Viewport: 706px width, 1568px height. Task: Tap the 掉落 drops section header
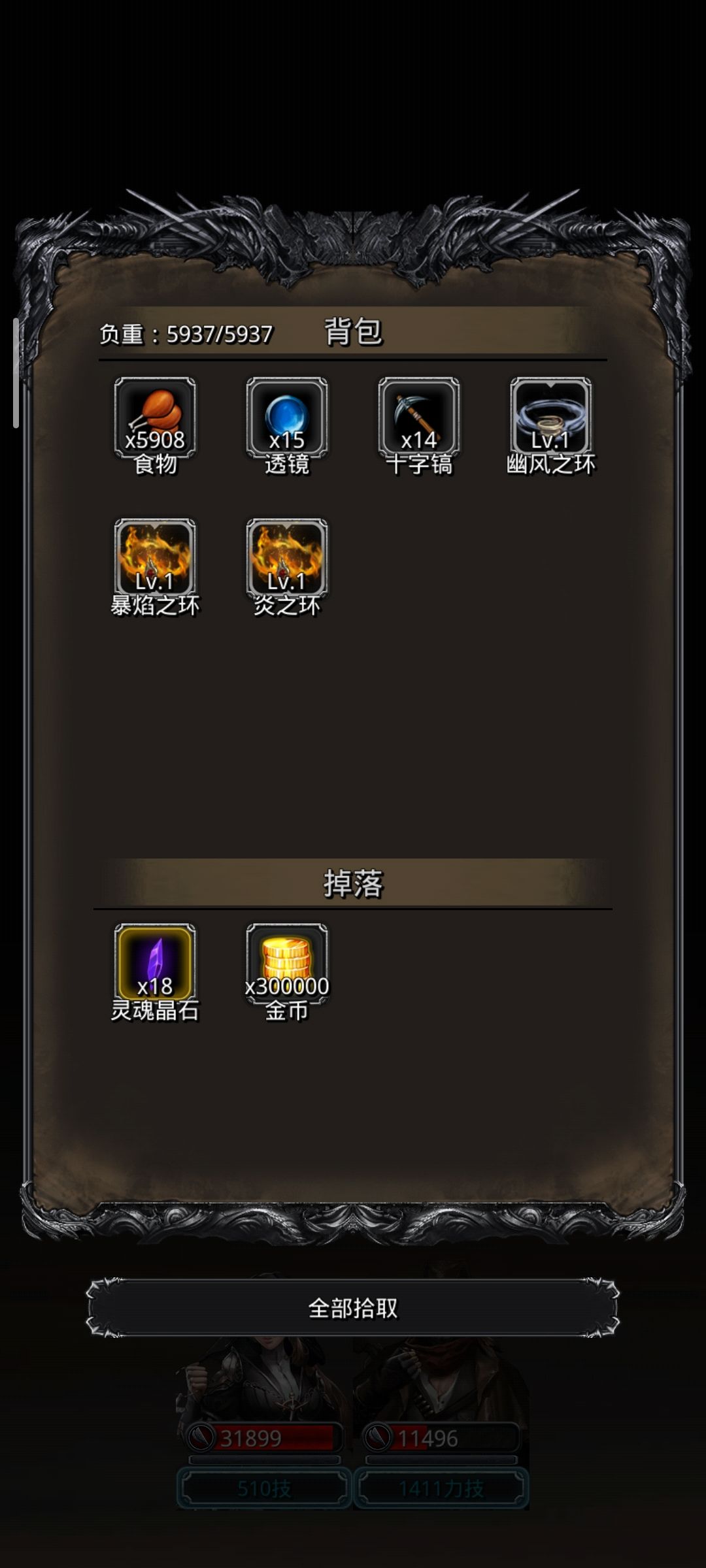pyautogui.click(x=353, y=883)
